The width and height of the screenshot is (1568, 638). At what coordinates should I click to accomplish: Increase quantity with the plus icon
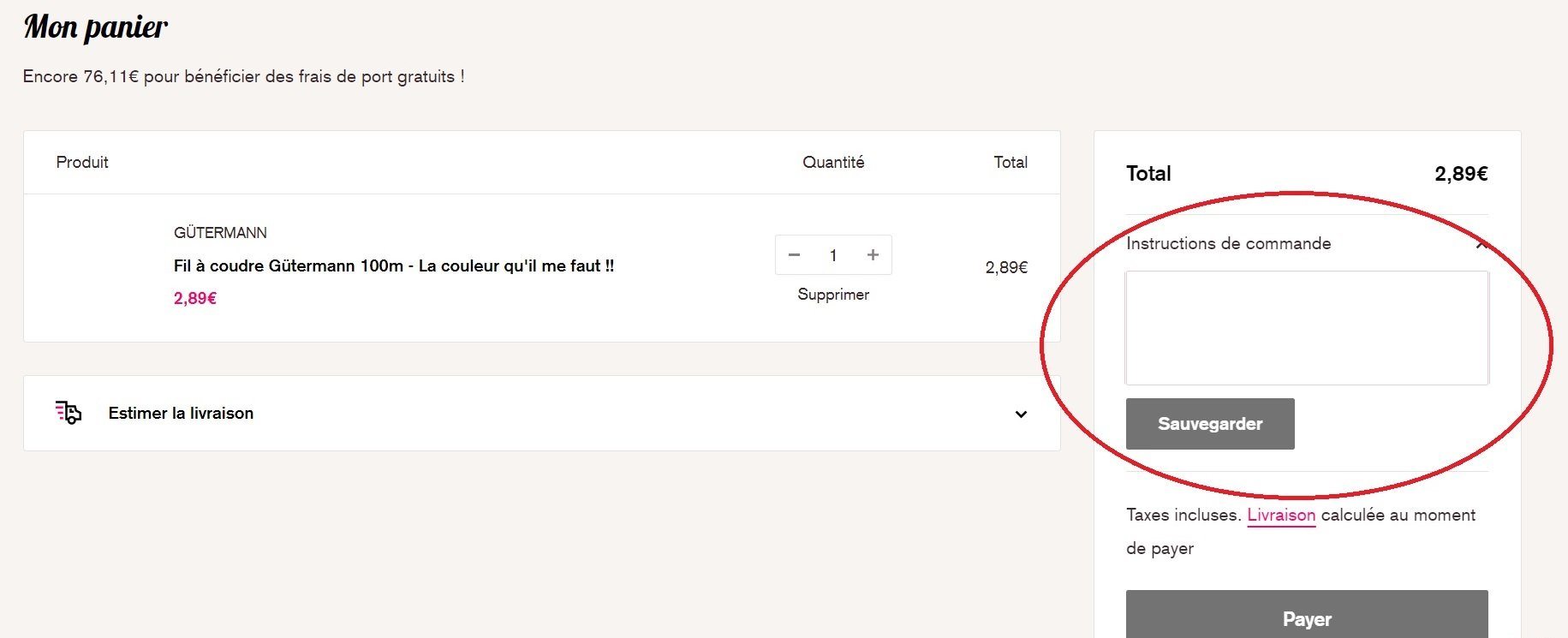[x=873, y=255]
